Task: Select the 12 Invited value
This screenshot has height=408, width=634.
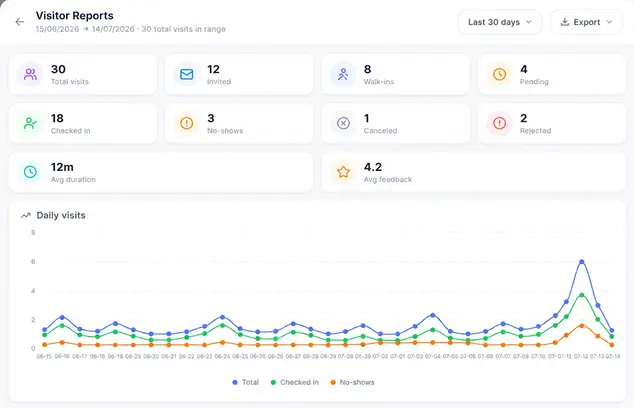Action: pyautogui.click(x=213, y=69)
